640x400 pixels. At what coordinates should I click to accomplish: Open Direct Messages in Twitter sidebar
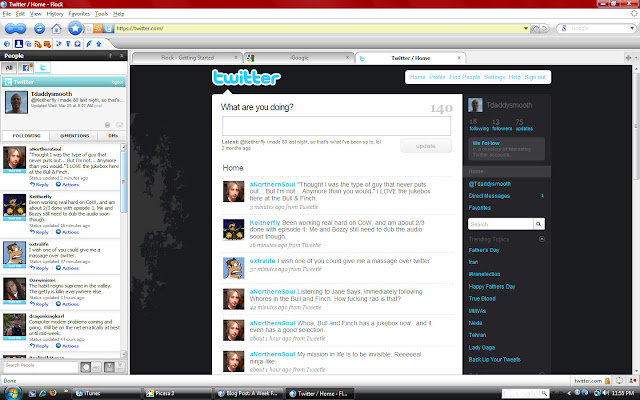click(489, 196)
